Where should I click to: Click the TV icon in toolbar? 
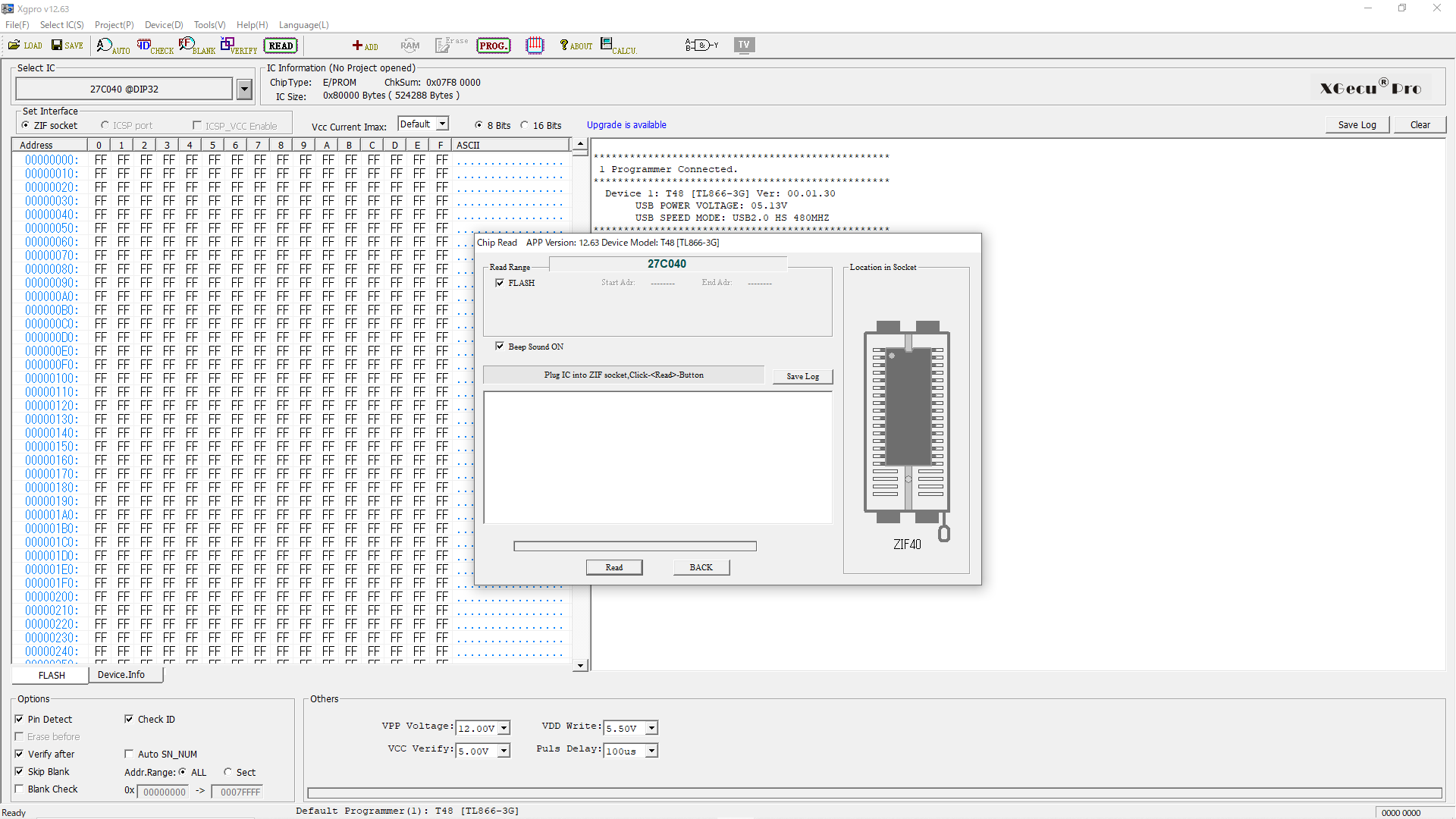pyautogui.click(x=744, y=45)
